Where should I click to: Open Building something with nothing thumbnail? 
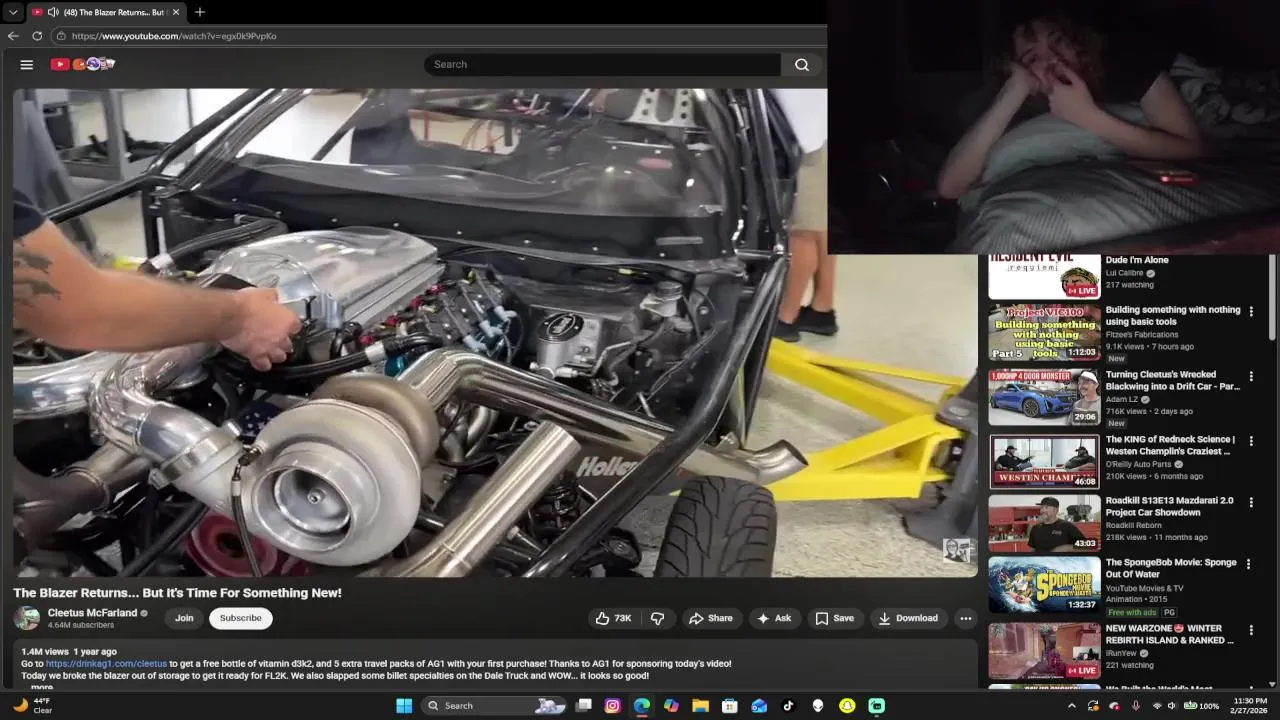[1044, 333]
